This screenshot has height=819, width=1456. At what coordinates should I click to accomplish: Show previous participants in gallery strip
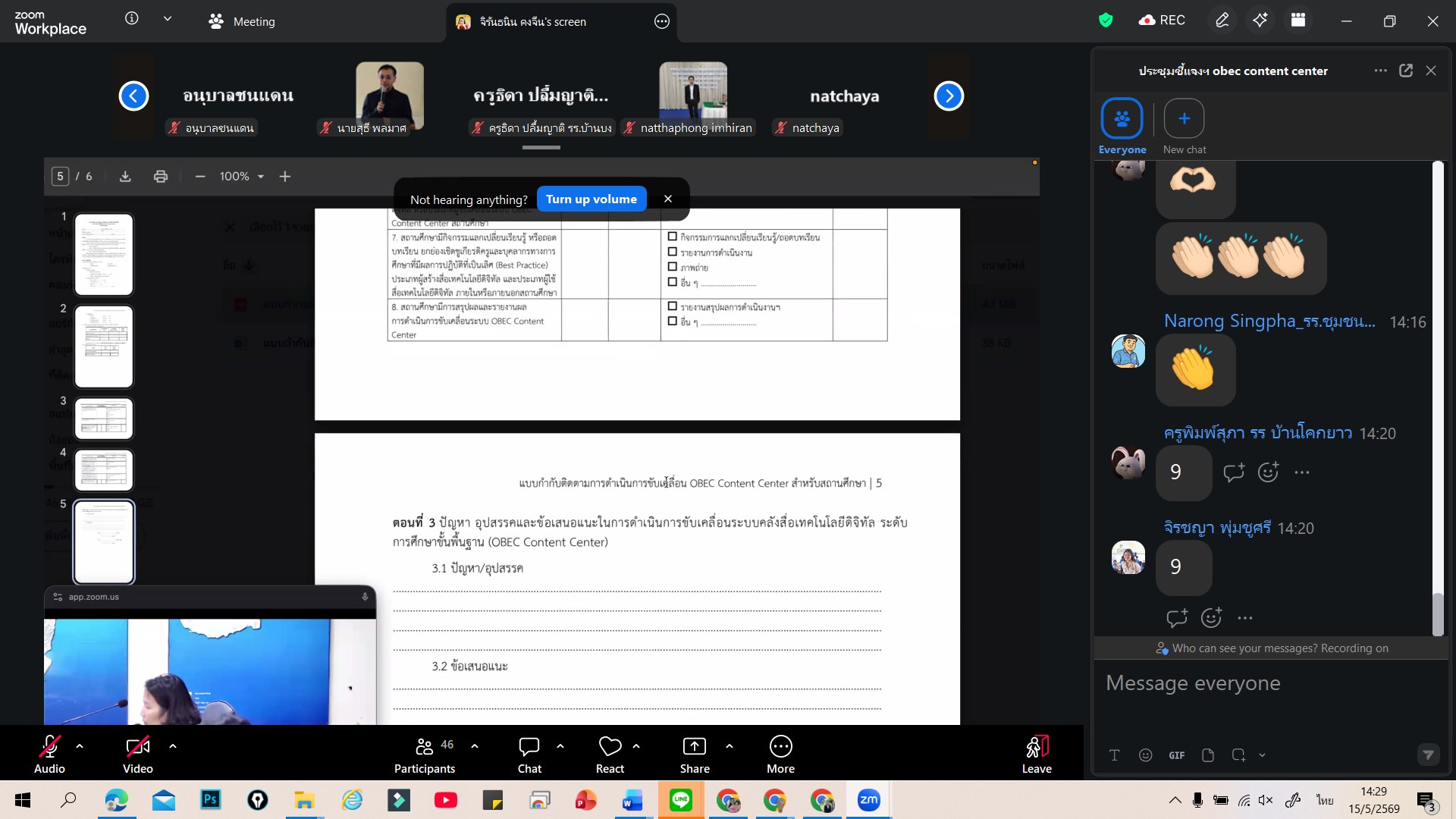[x=133, y=96]
